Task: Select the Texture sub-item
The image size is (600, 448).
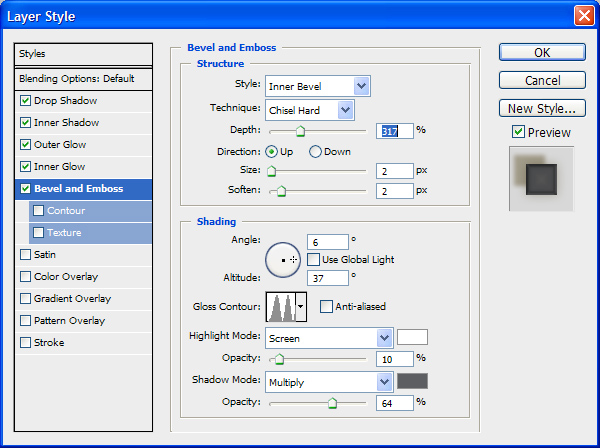Action: (x=64, y=233)
